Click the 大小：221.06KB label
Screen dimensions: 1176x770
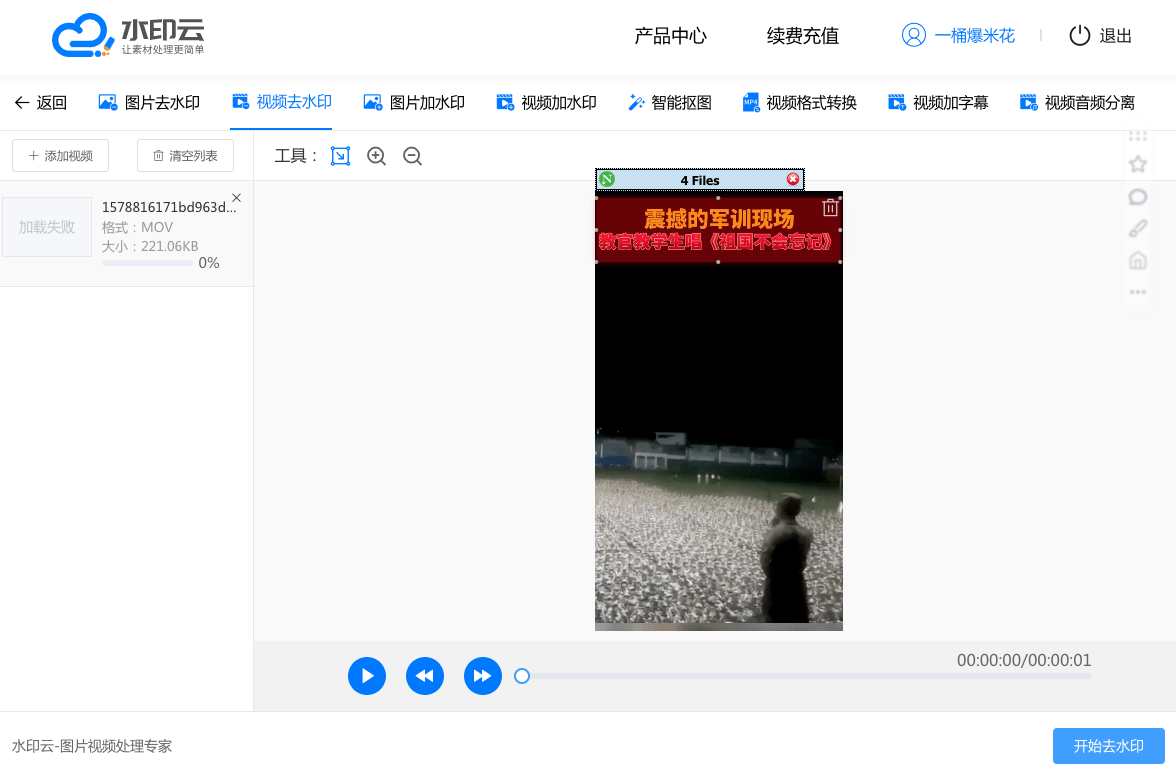point(150,246)
